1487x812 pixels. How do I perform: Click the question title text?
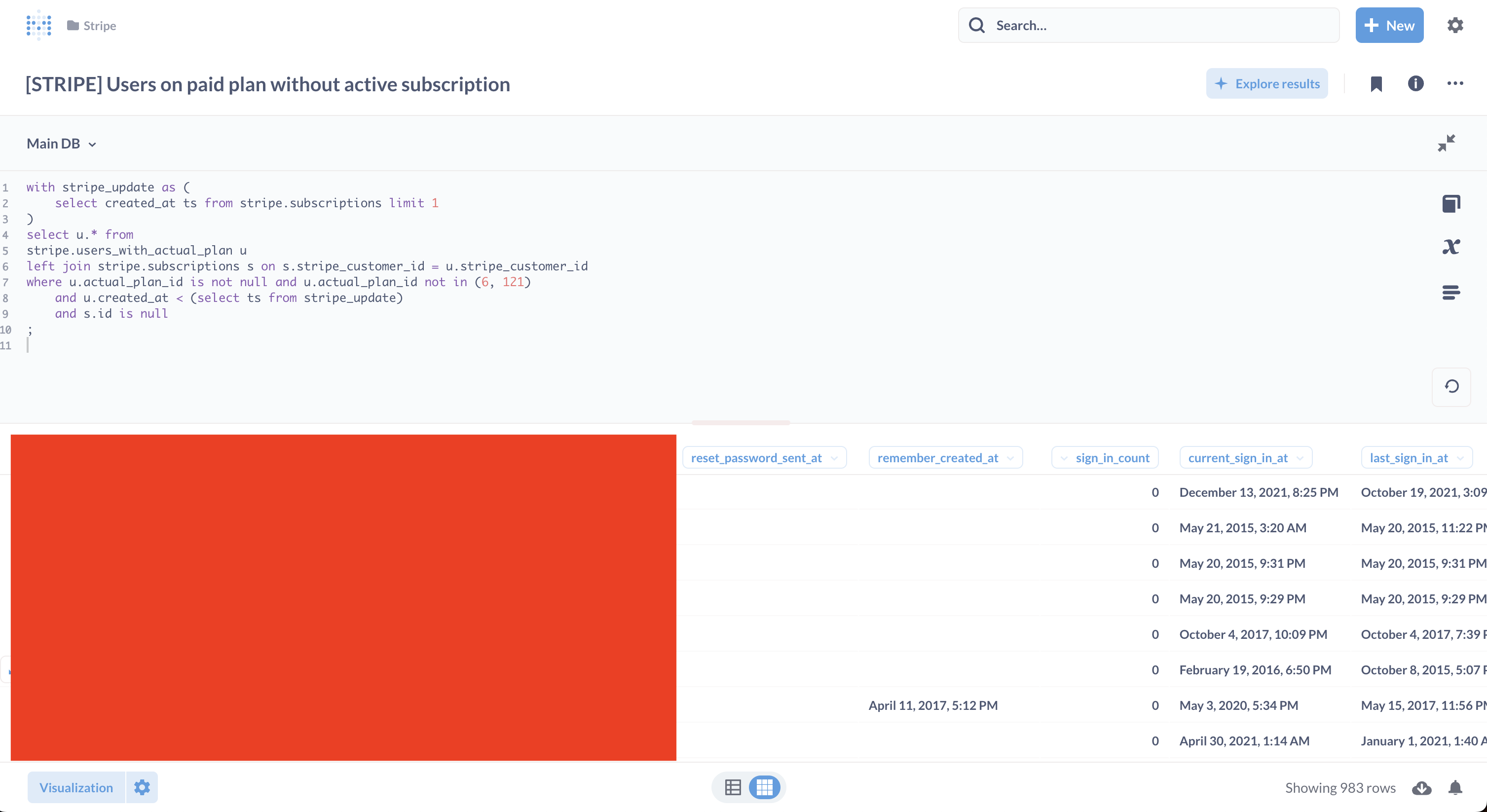(x=268, y=84)
